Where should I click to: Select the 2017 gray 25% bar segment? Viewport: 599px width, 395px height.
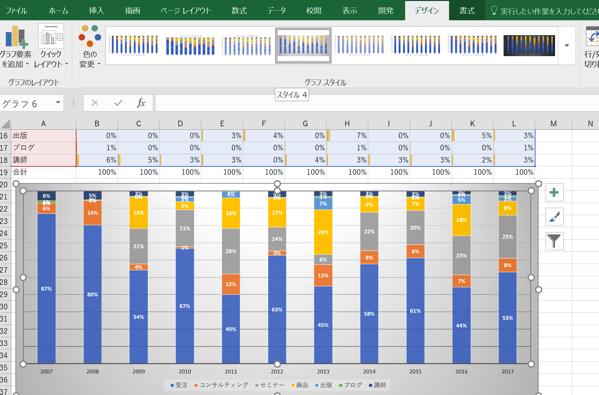(x=508, y=237)
